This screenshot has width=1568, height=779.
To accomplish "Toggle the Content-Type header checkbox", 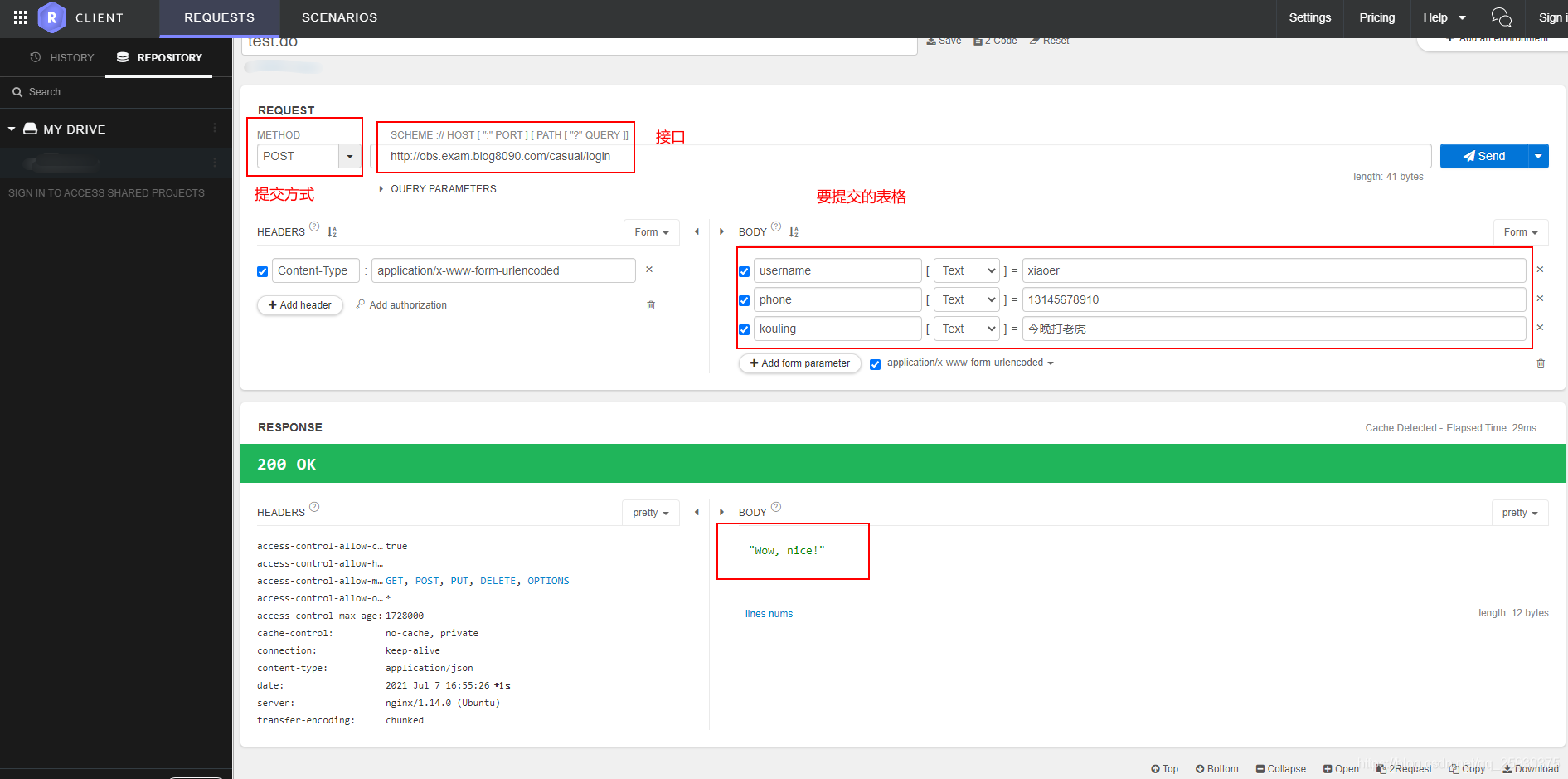I will (263, 271).
